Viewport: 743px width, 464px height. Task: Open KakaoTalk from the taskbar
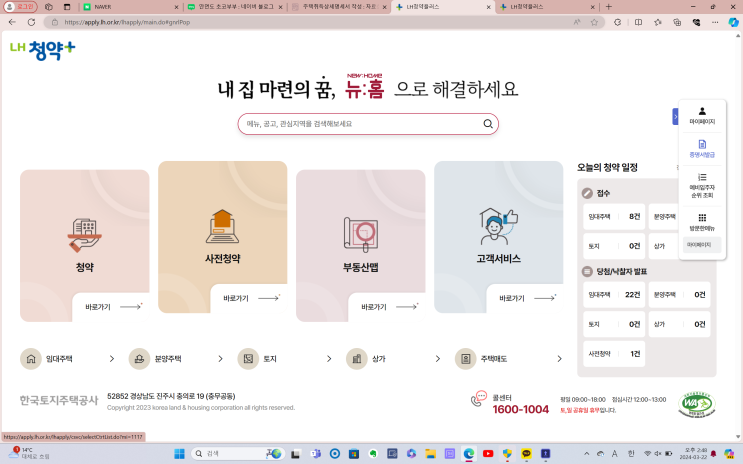(x=526, y=454)
